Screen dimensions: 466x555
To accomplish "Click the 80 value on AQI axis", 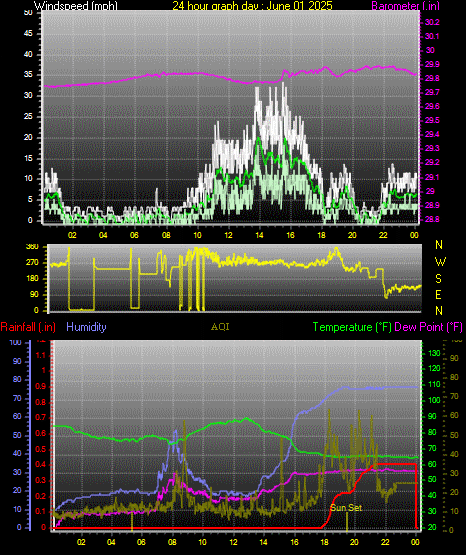I will click(x=454, y=377).
